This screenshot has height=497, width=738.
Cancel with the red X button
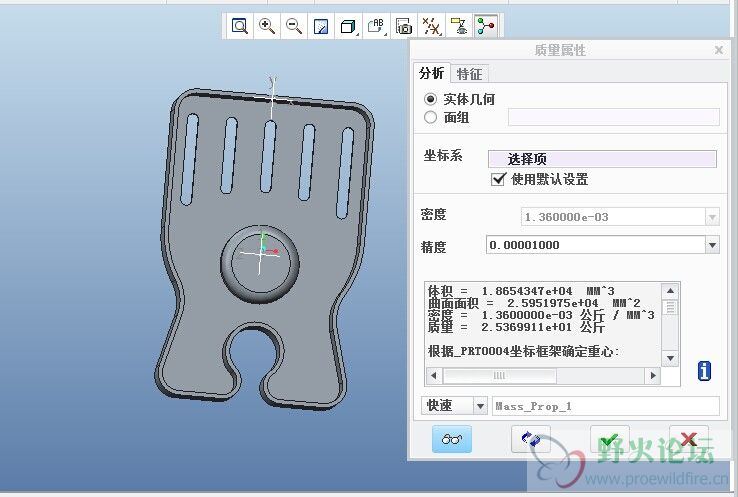coord(689,439)
